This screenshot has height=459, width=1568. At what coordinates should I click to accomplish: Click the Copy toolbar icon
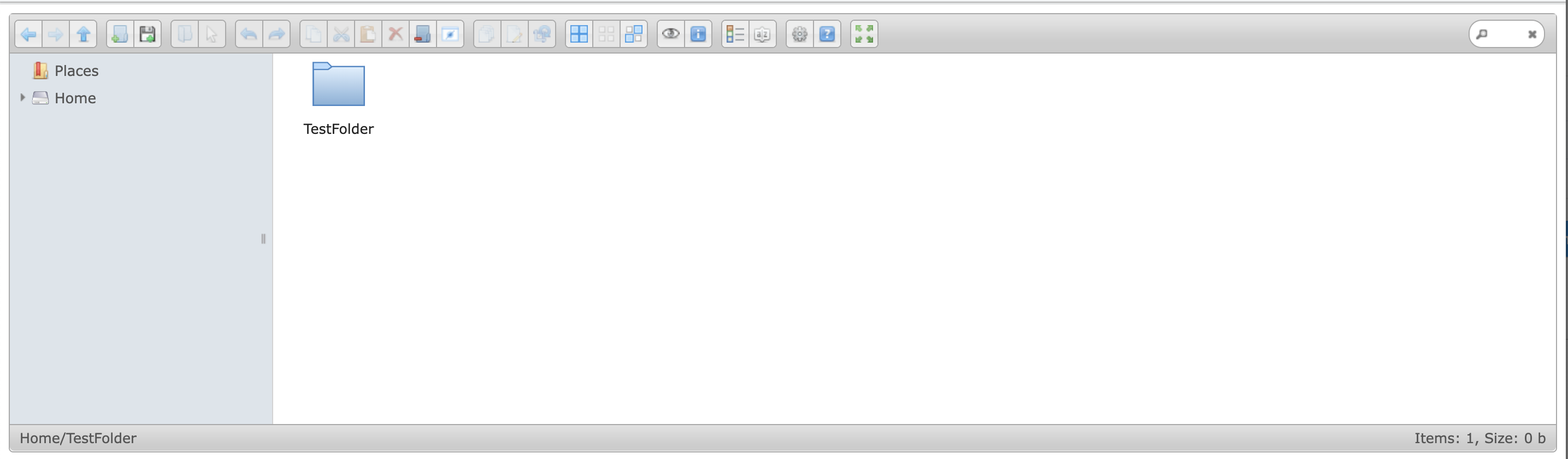click(x=314, y=34)
